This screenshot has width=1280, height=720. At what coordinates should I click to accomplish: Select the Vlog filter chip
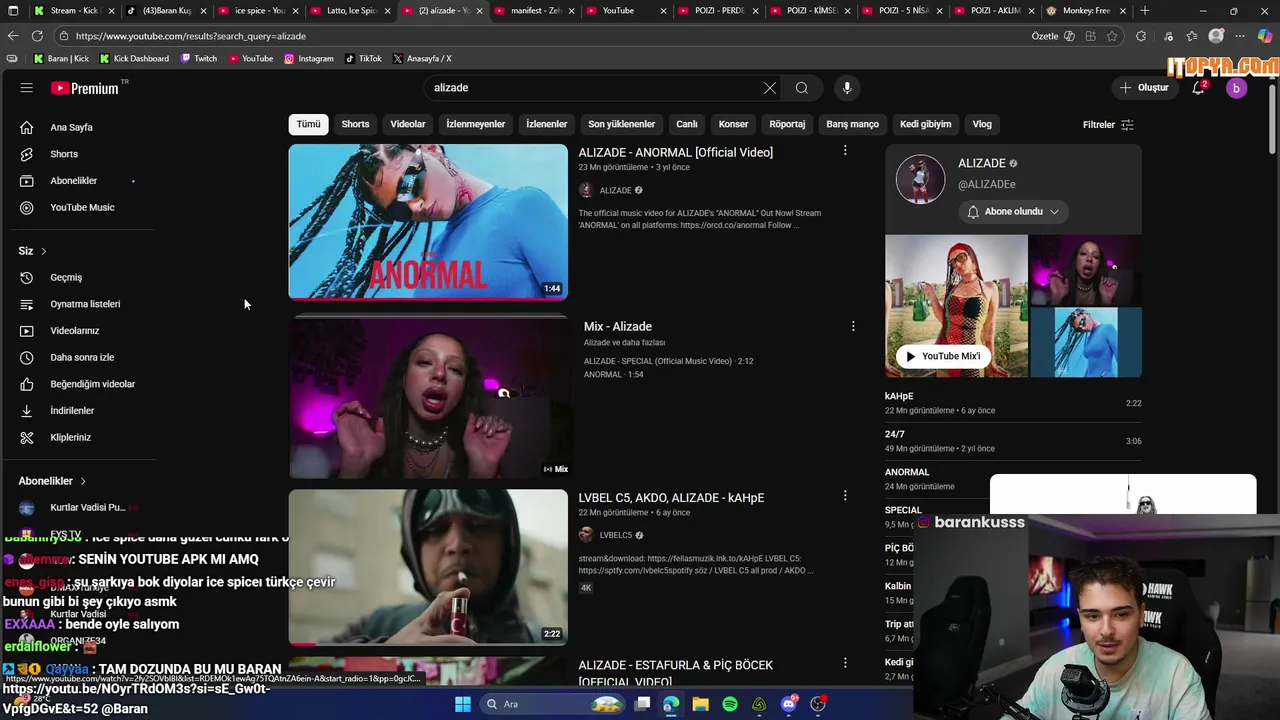pyautogui.click(x=982, y=124)
